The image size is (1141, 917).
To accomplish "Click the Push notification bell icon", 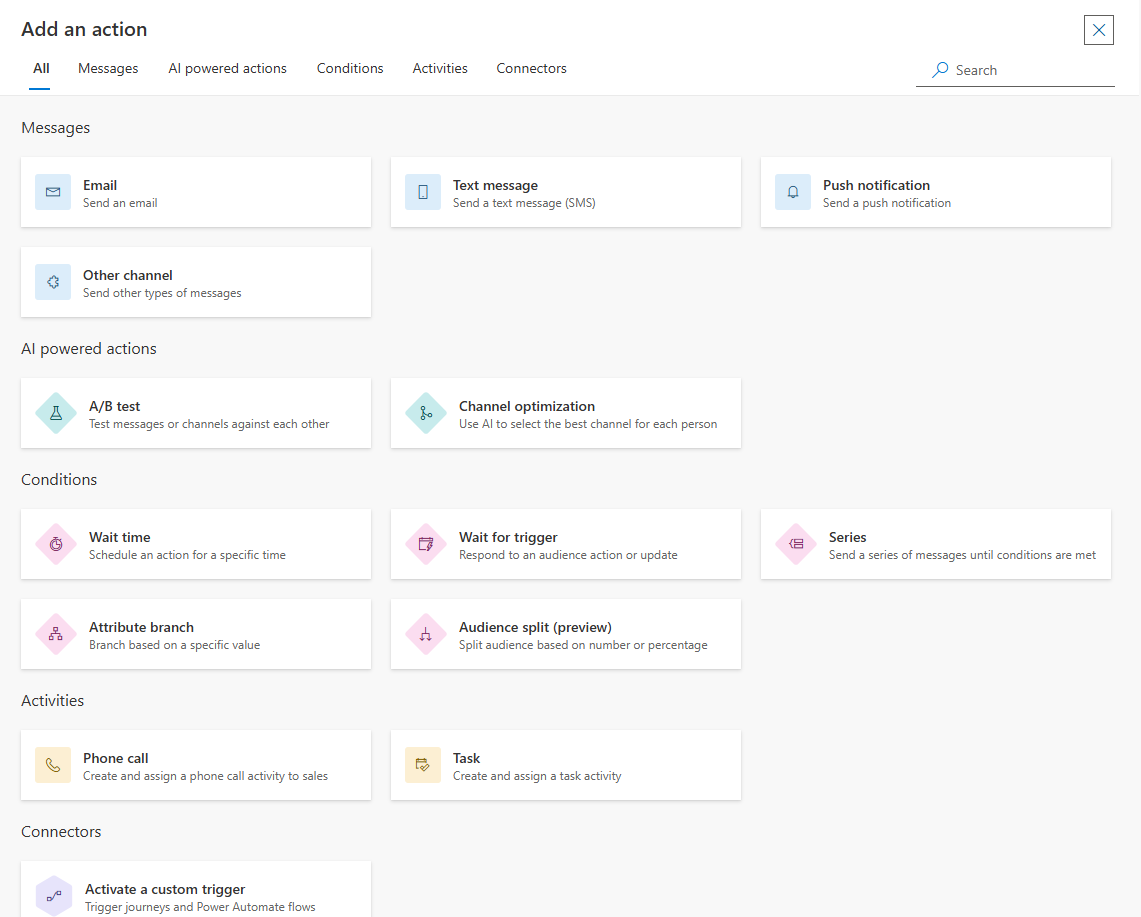I will click(x=793, y=192).
